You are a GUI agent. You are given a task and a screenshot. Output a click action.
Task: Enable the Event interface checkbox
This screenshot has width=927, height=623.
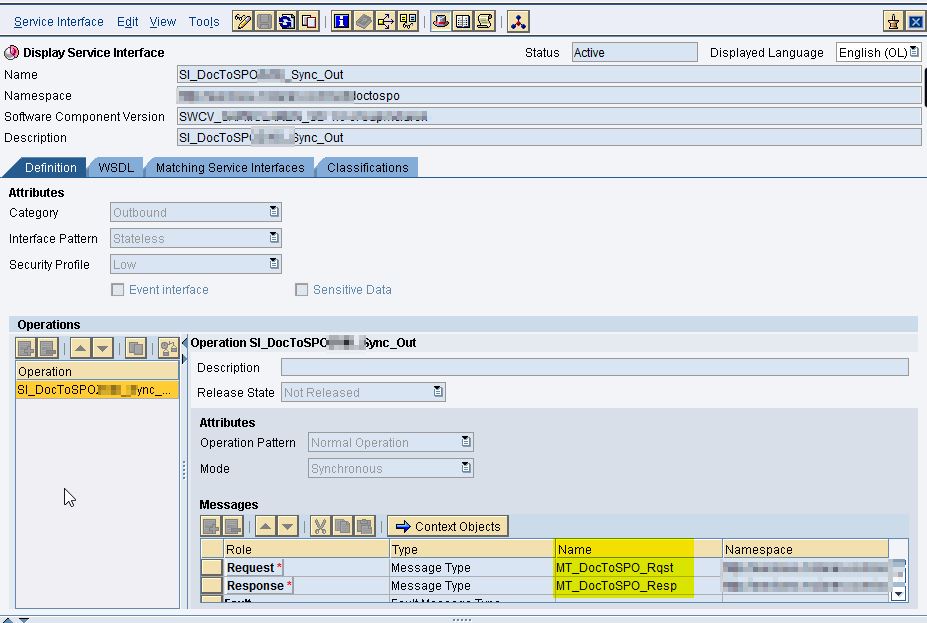coord(117,289)
